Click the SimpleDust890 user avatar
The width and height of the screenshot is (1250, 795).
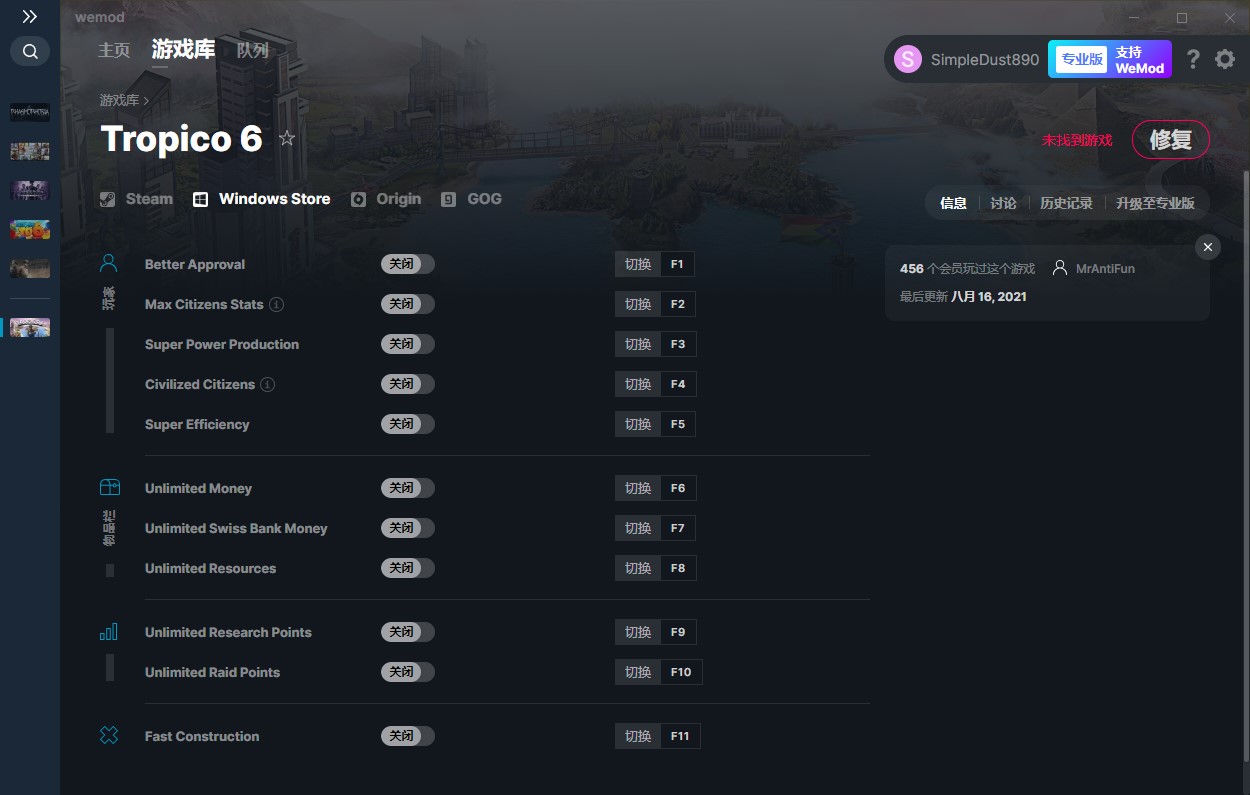tap(907, 59)
